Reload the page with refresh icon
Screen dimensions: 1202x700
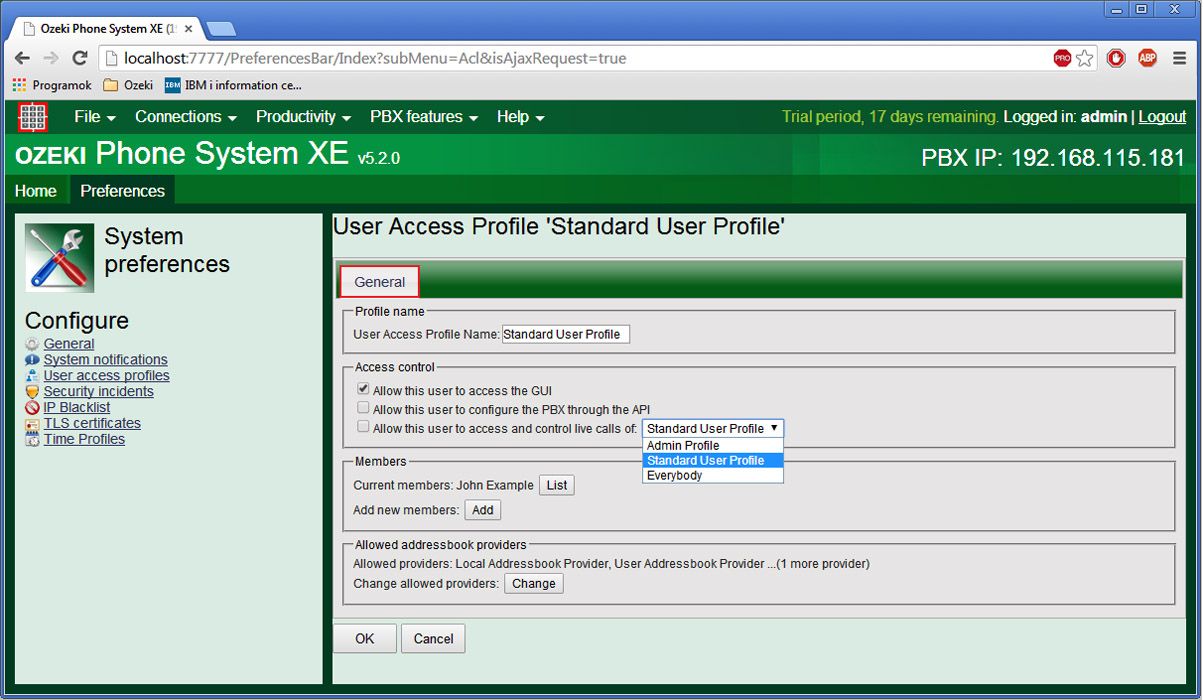pyautogui.click(x=81, y=58)
